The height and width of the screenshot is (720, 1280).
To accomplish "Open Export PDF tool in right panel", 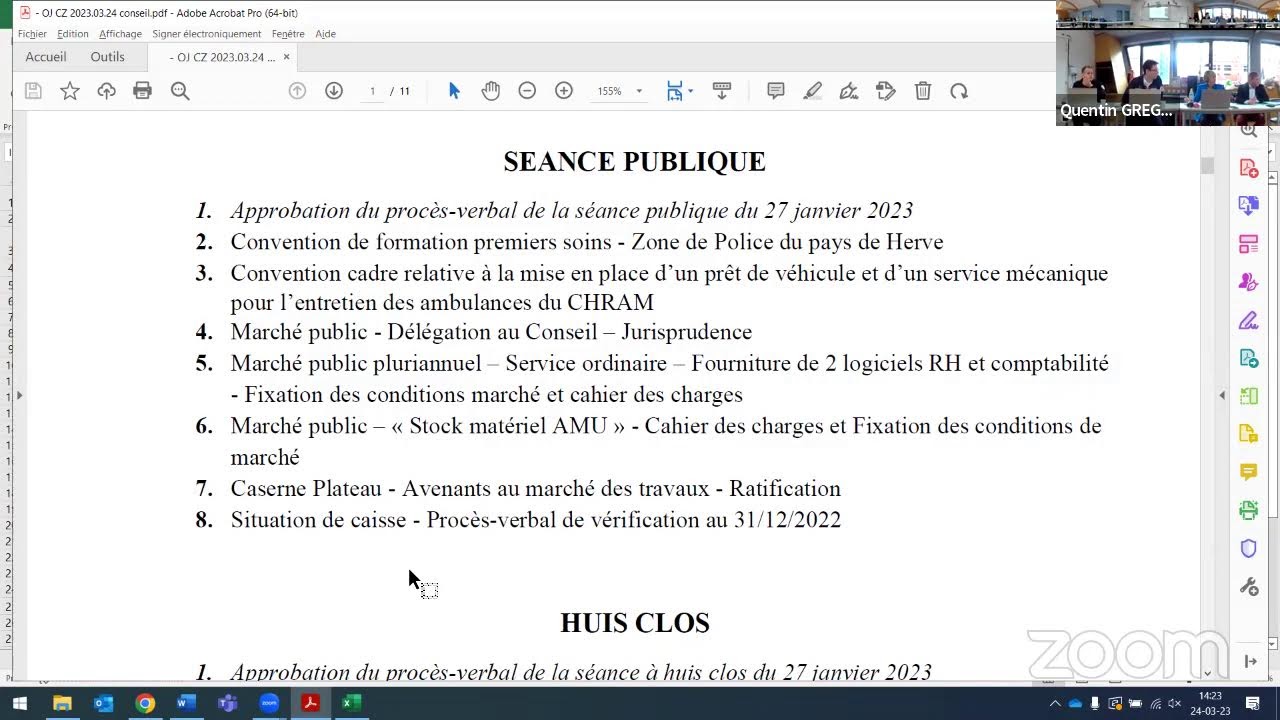I will point(1248,358).
